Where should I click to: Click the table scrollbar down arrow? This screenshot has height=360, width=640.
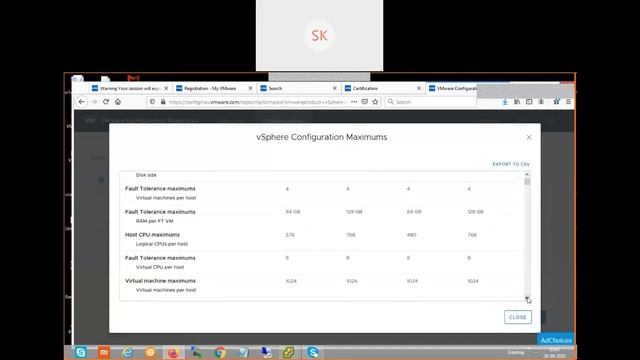[527, 298]
